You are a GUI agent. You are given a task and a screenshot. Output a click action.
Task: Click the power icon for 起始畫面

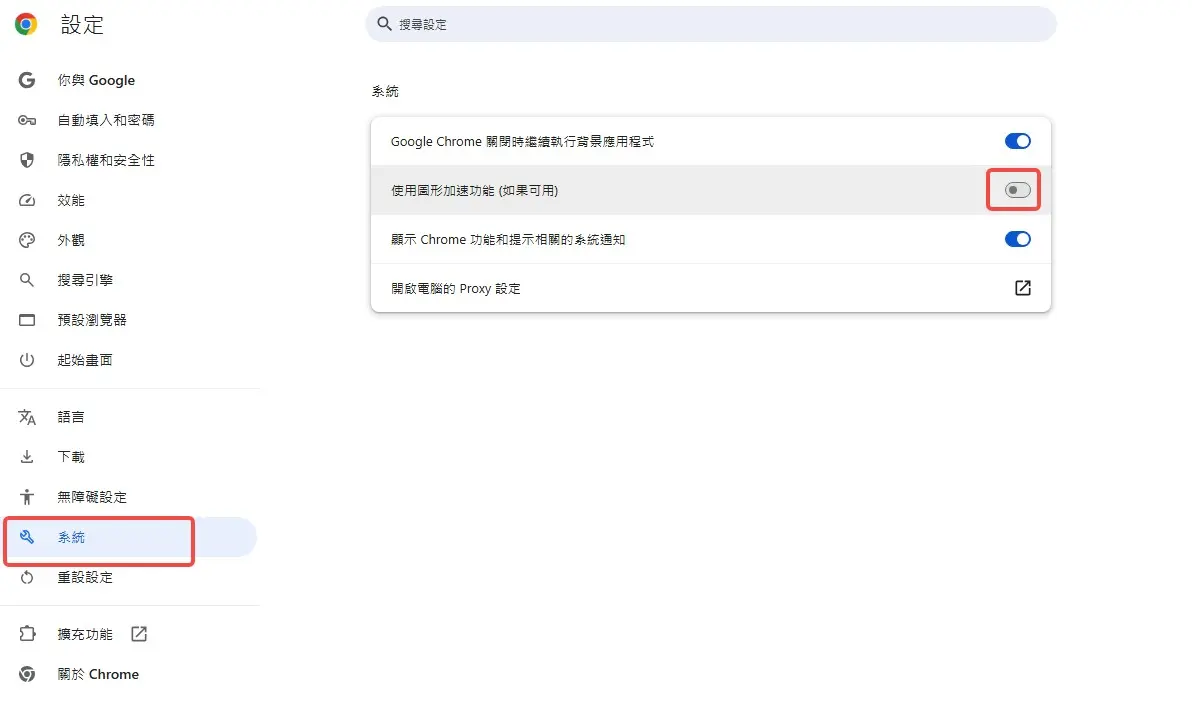click(x=27, y=360)
